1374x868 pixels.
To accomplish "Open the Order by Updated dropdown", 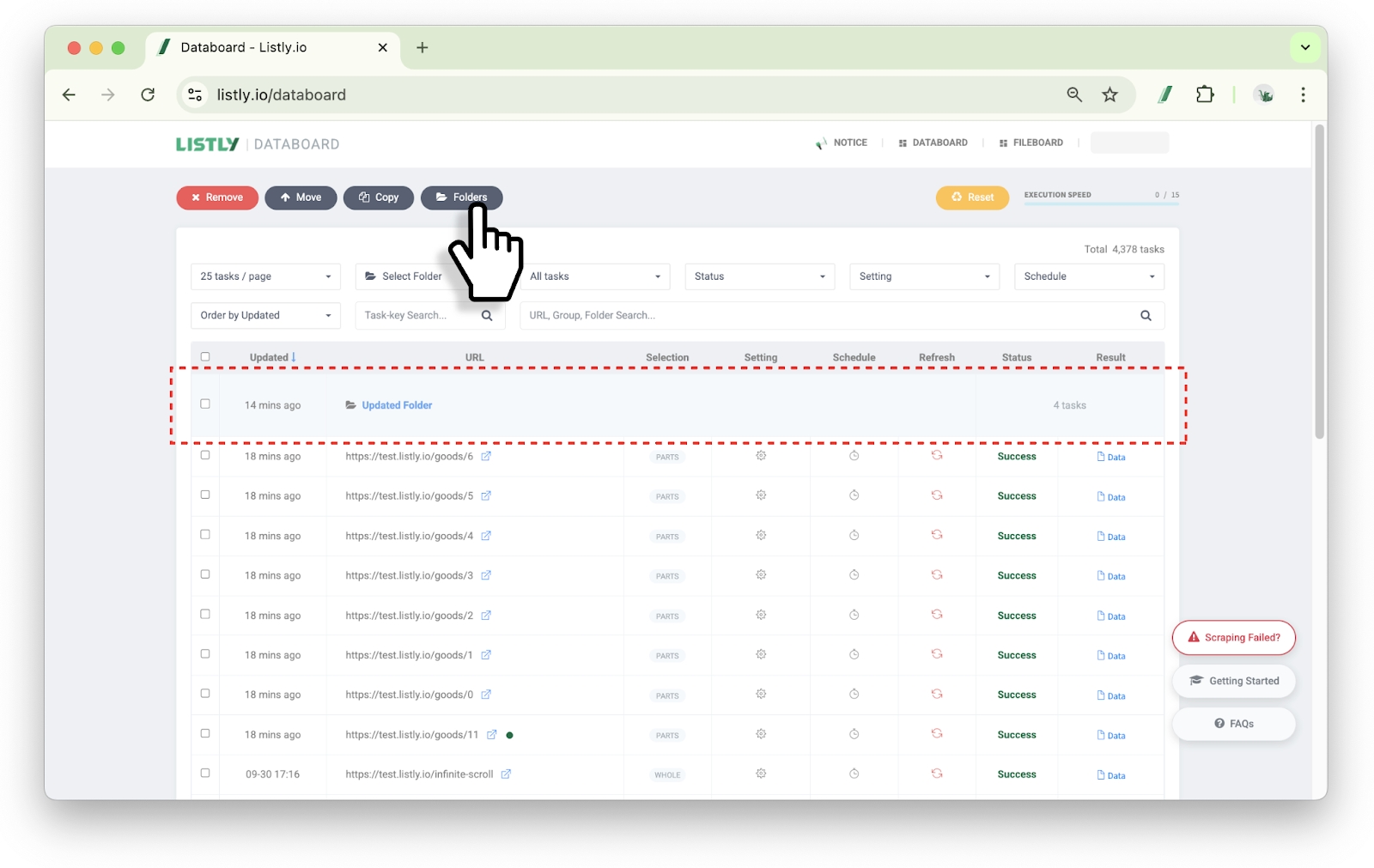I will tap(265, 315).
